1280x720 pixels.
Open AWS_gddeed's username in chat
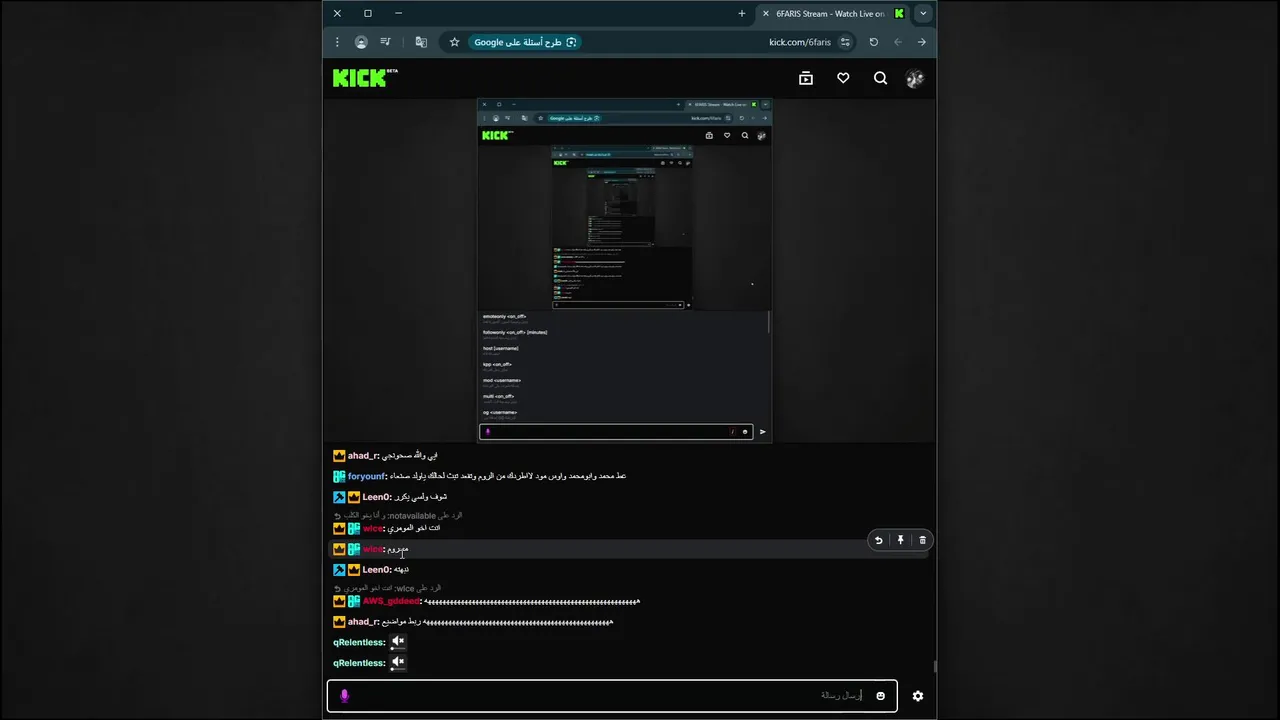click(391, 601)
